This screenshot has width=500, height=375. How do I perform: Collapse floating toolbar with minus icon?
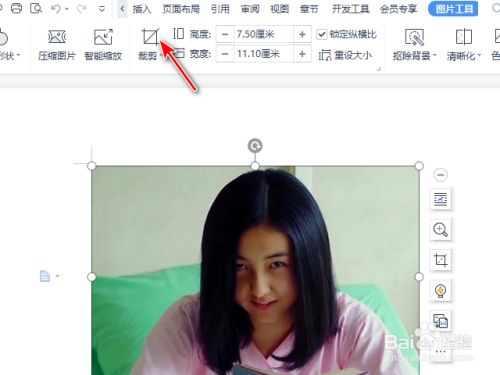coord(440,175)
